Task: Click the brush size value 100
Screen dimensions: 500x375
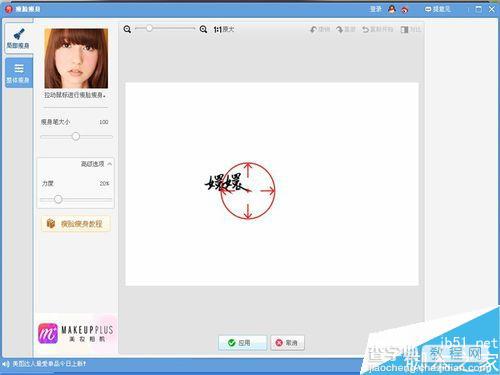Action: pos(104,122)
